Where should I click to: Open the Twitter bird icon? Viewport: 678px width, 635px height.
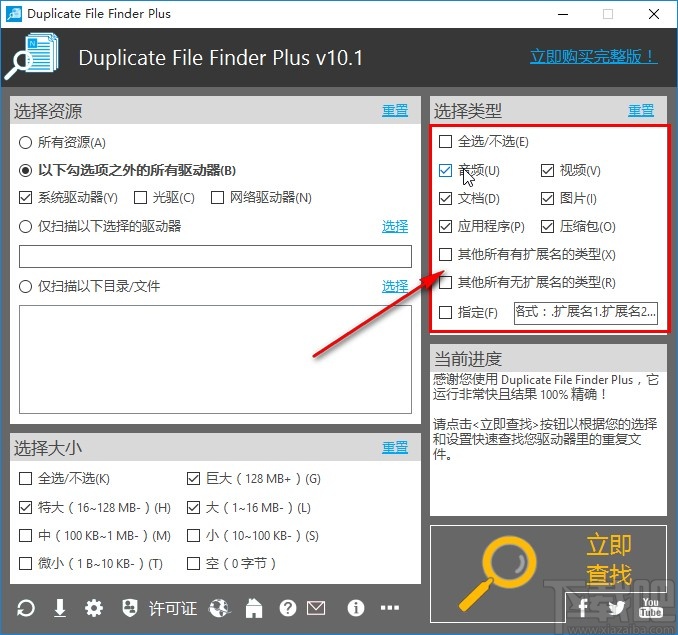point(616,608)
